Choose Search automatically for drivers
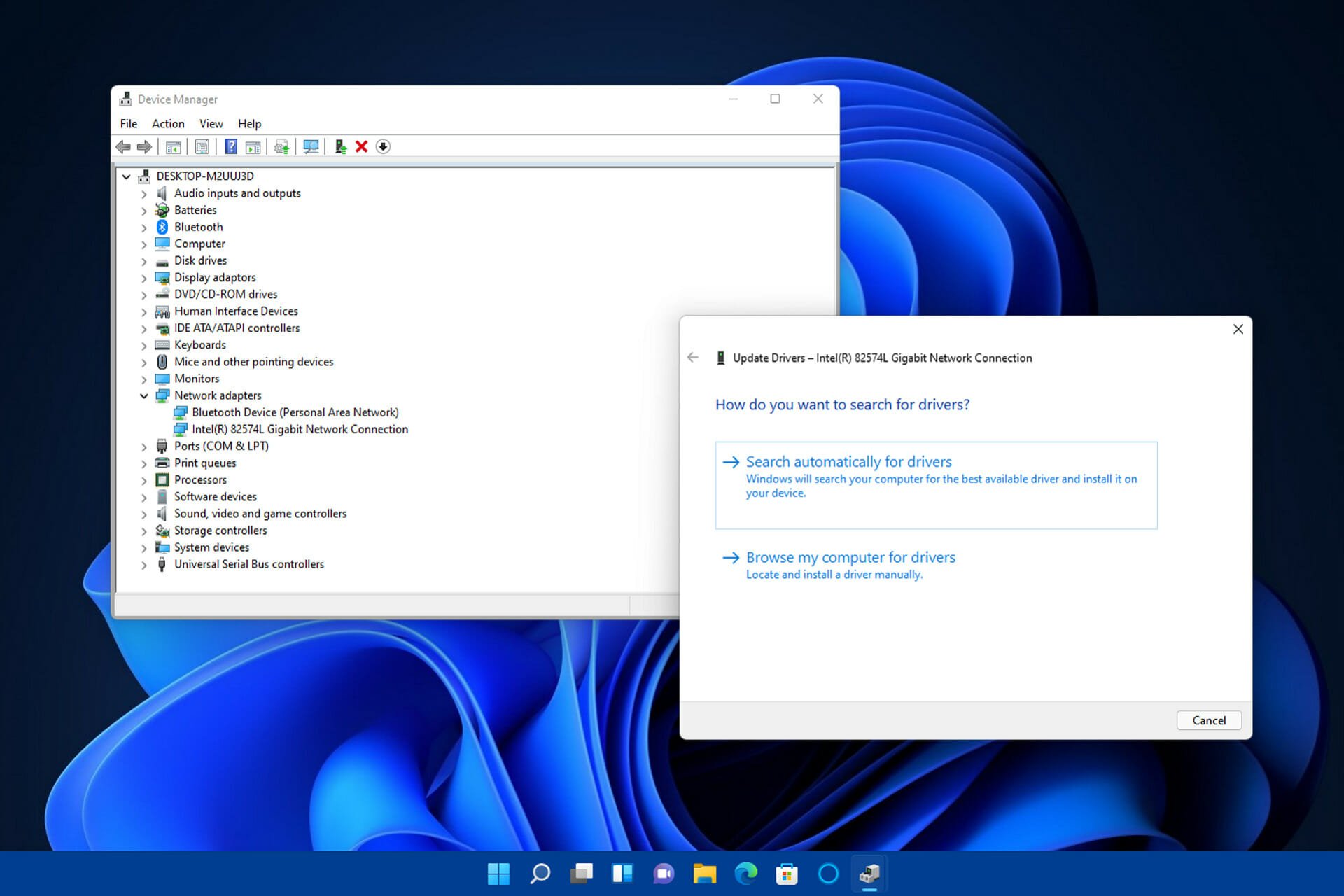This screenshot has height=896, width=1344. (x=848, y=462)
